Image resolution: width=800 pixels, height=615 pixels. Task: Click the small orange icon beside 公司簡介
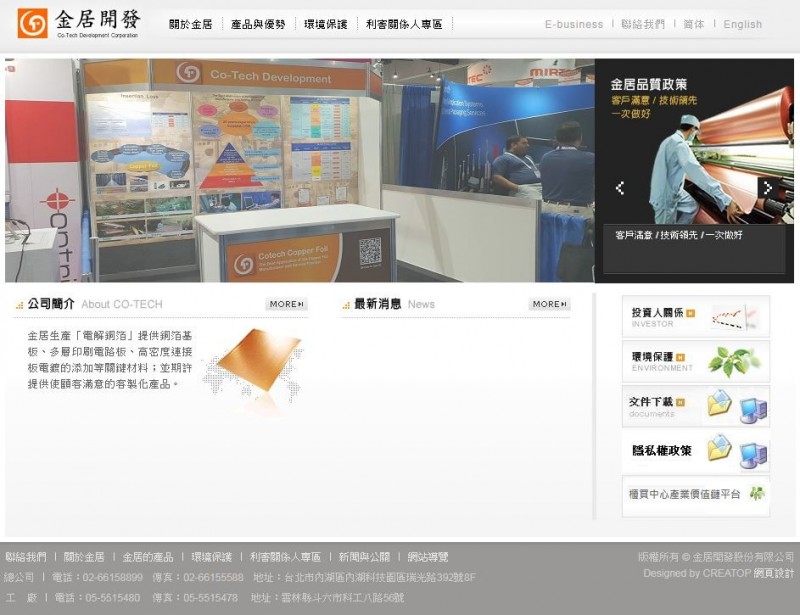[19, 305]
